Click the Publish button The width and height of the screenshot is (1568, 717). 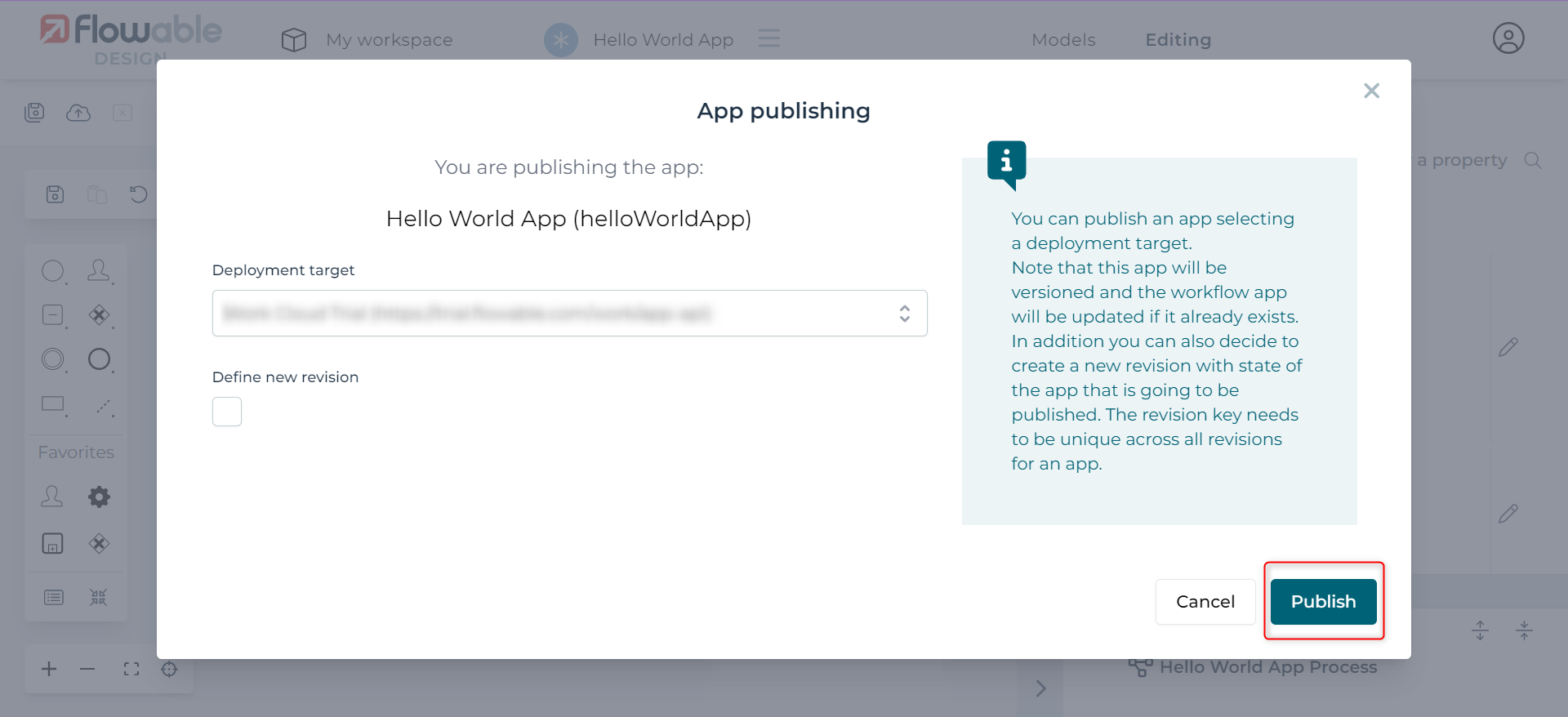click(x=1323, y=602)
